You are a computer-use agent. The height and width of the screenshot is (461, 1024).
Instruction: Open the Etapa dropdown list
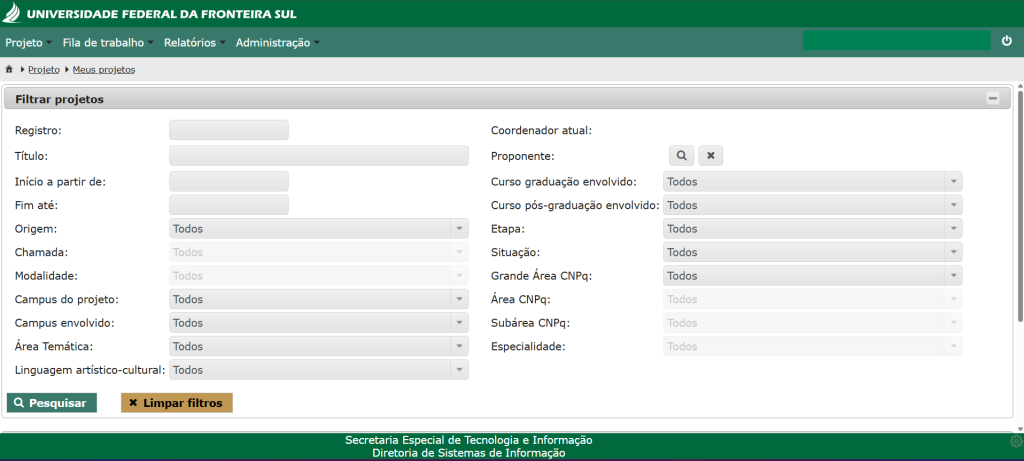812,229
